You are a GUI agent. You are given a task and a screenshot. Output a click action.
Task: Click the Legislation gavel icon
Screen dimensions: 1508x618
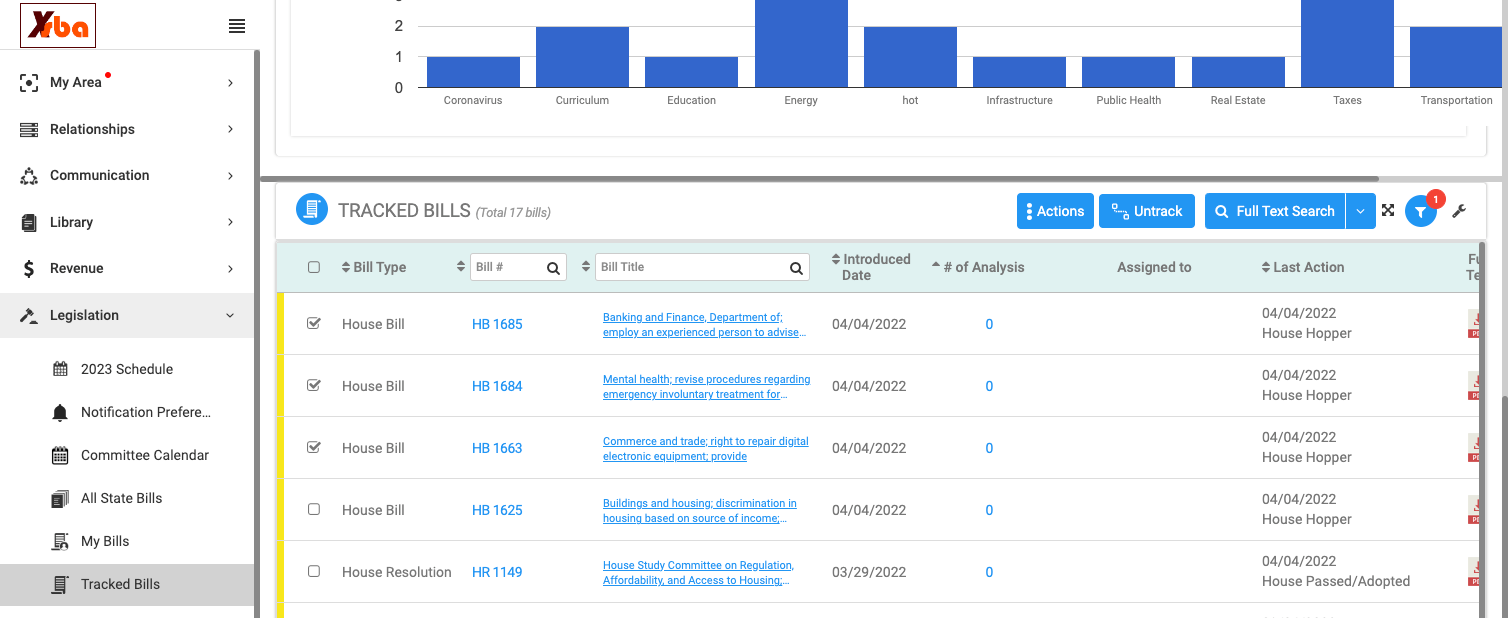tap(29, 315)
